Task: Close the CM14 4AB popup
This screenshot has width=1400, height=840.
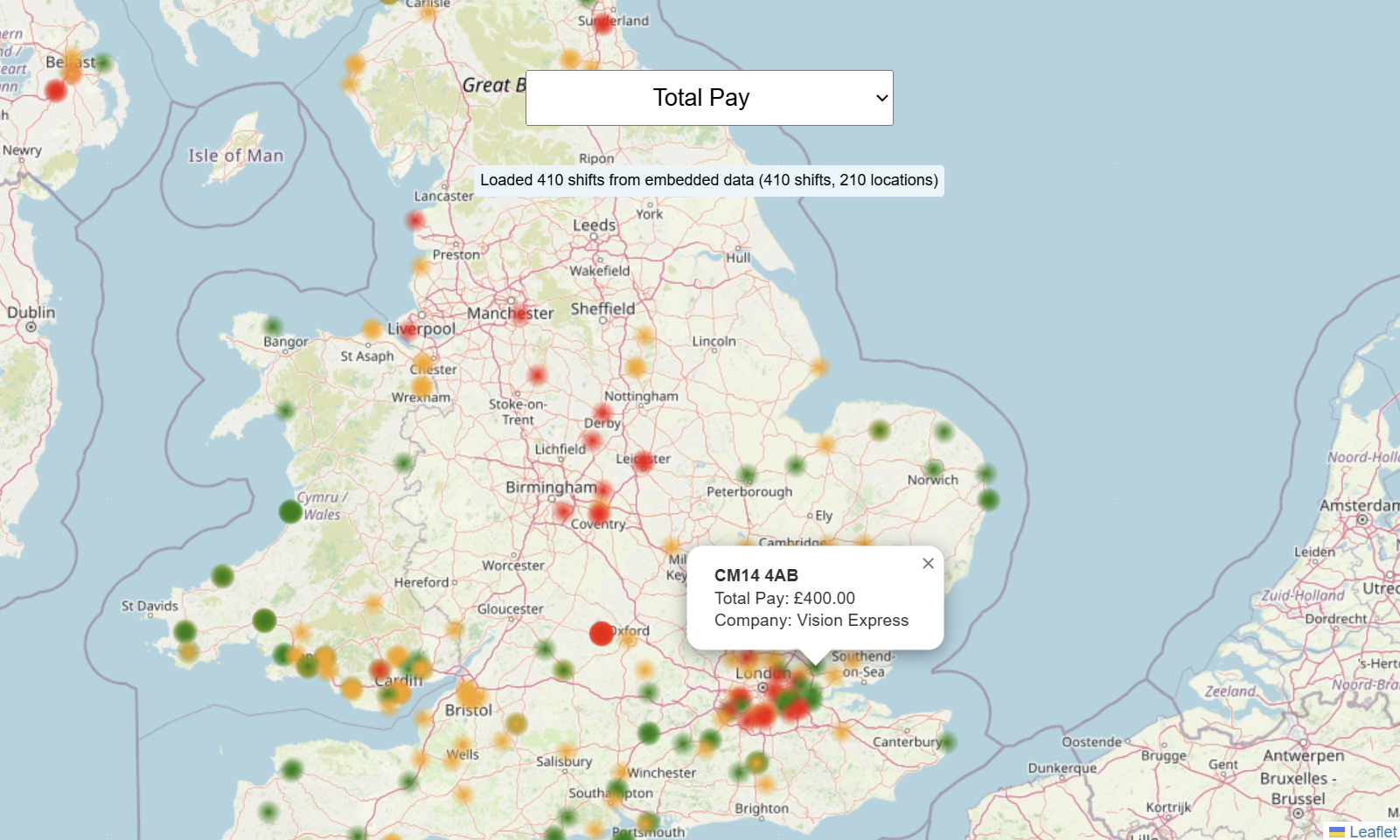Action: (x=928, y=564)
